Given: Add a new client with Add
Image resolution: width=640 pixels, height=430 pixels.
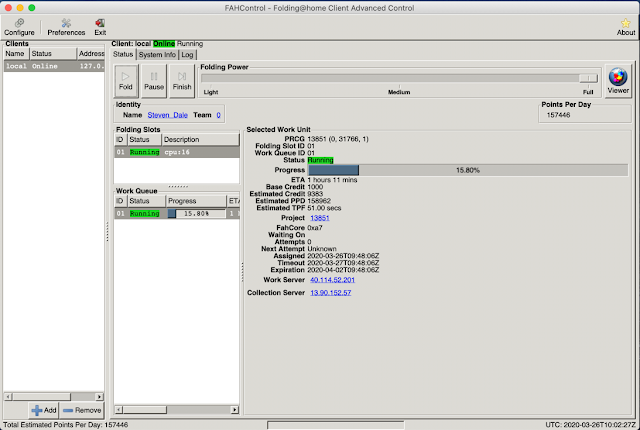Looking at the screenshot, I should (x=44, y=410).
